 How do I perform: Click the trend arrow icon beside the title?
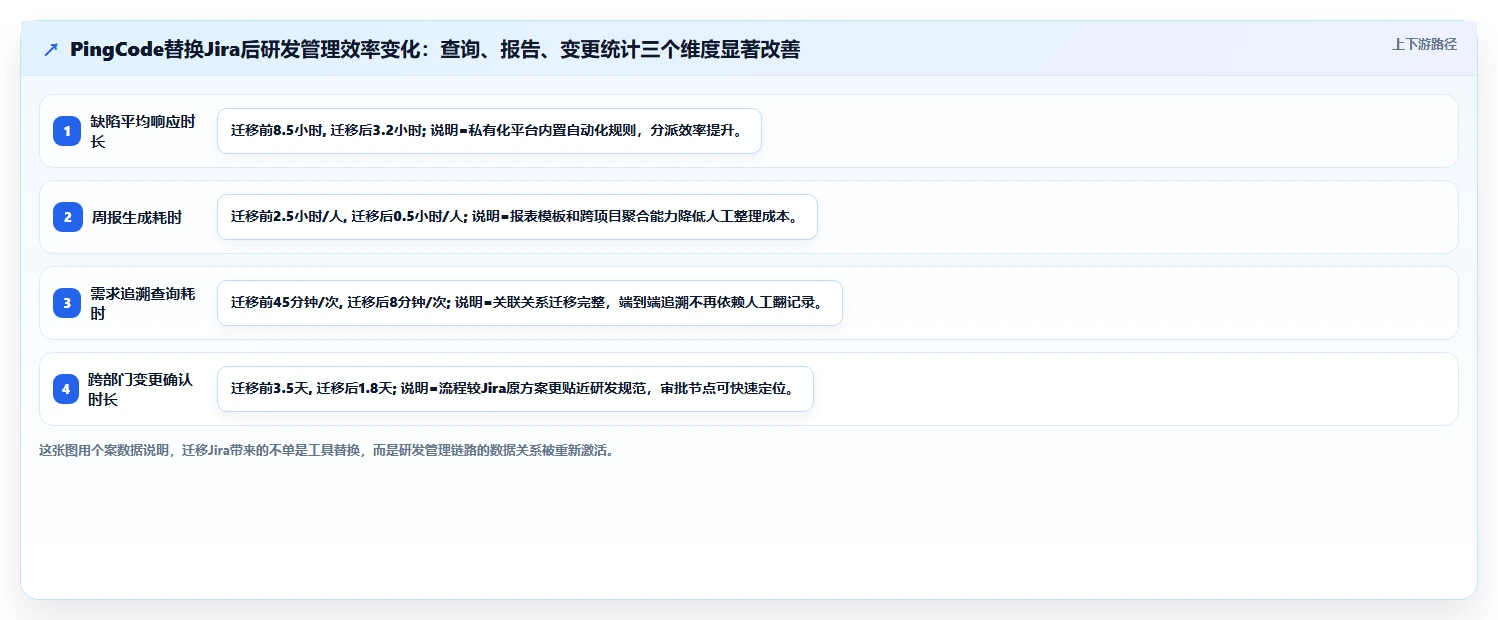51,50
